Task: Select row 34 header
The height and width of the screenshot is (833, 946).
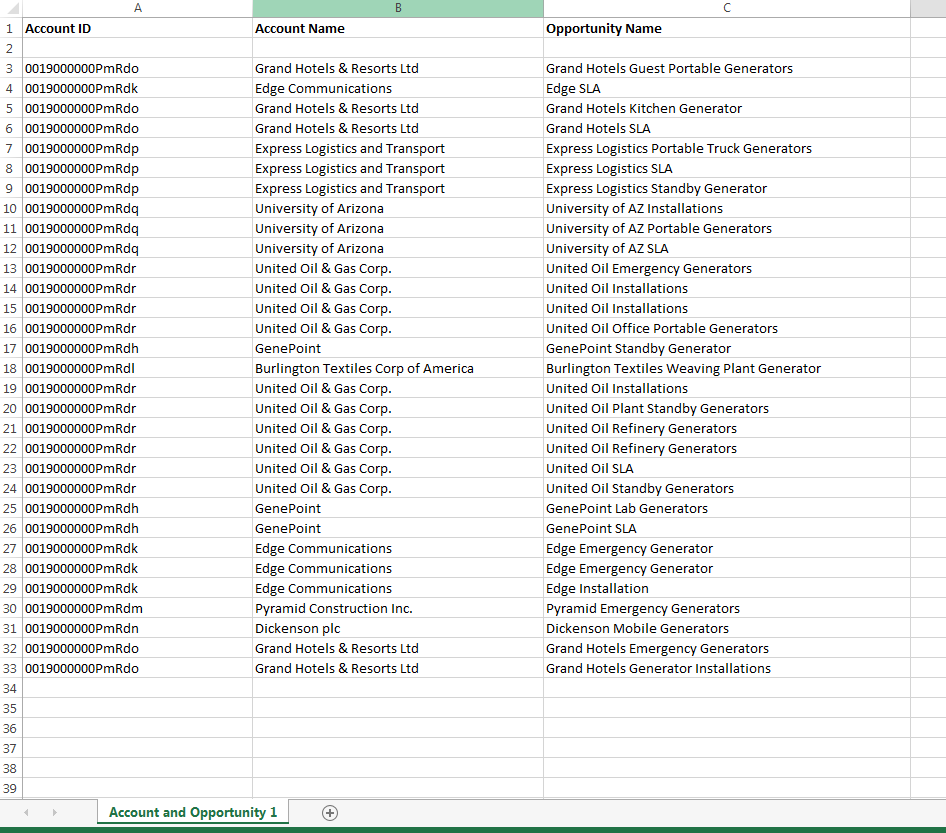Action: point(11,688)
